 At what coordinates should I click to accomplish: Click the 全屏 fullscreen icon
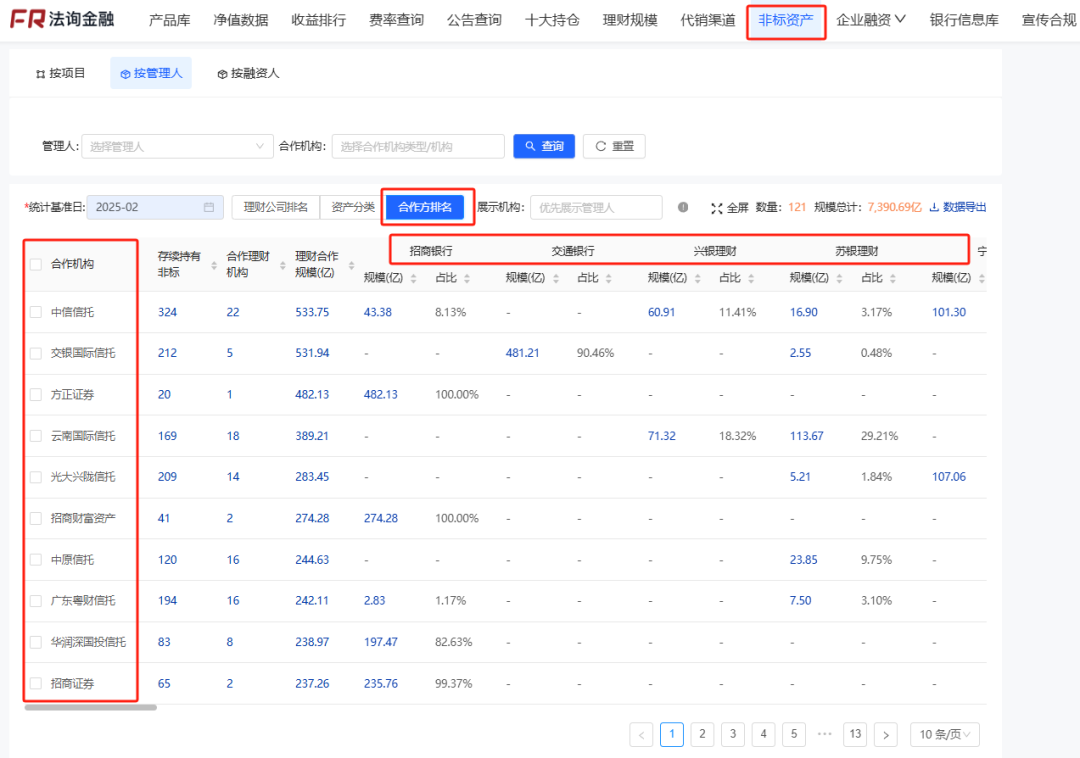717,207
